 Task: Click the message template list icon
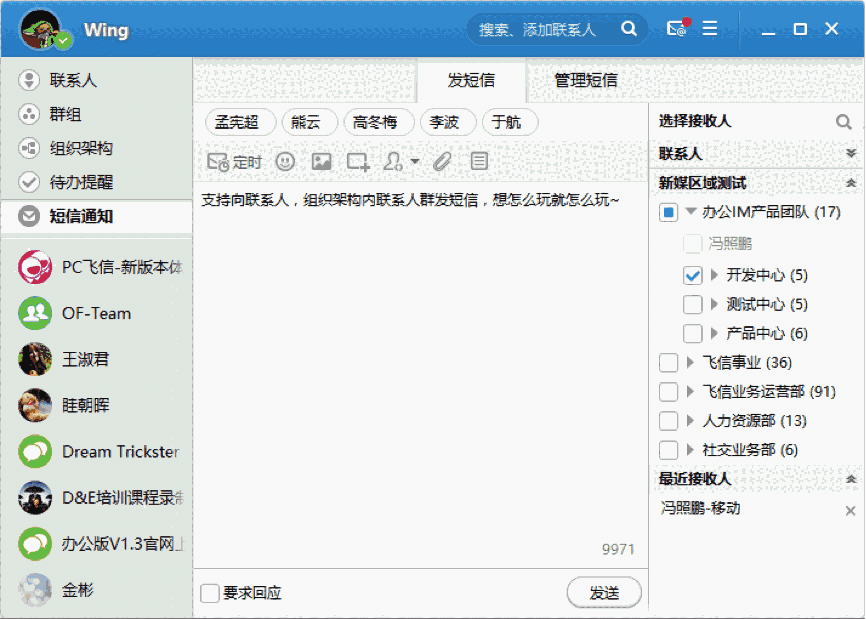point(479,161)
